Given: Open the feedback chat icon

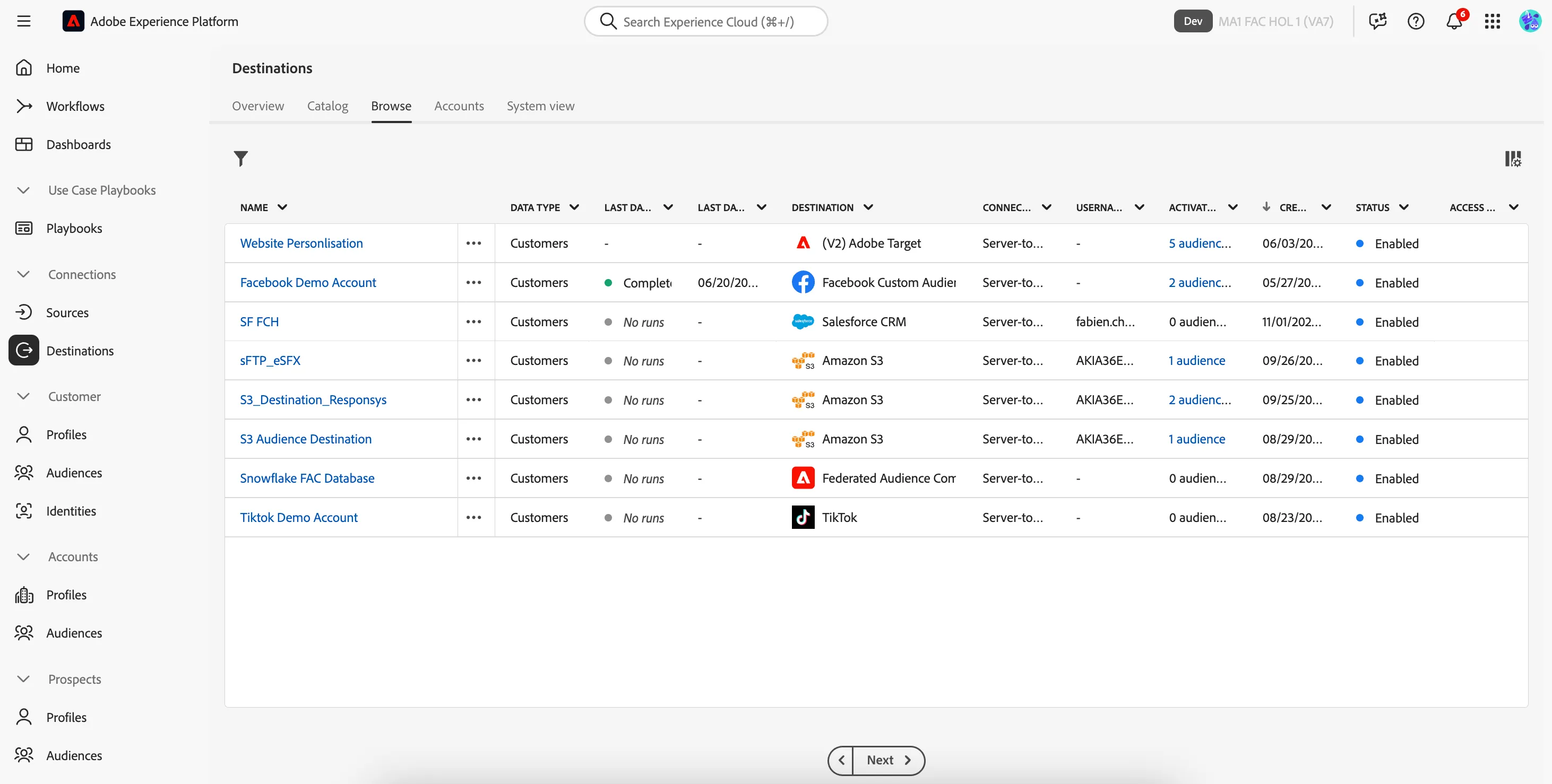Looking at the screenshot, I should pos(1377,22).
